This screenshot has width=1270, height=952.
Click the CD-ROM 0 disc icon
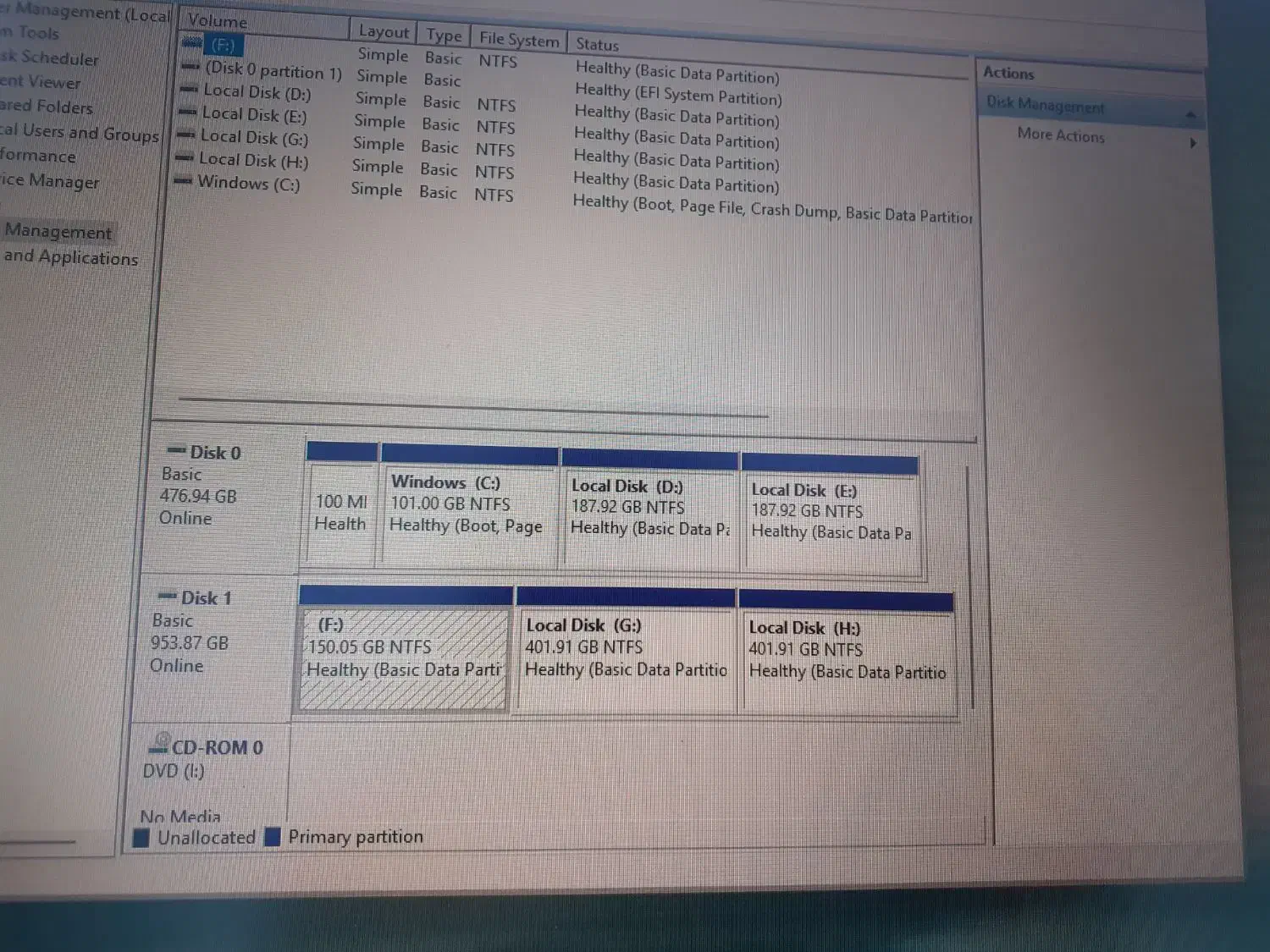pyautogui.click(x=159, y=744)
